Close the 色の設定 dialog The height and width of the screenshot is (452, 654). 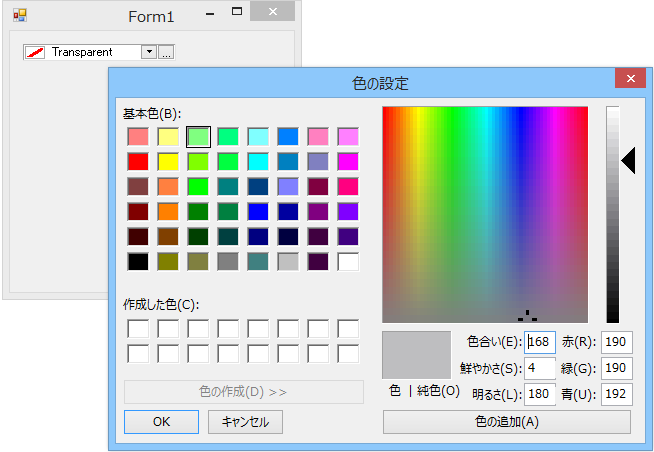point(629,80)
